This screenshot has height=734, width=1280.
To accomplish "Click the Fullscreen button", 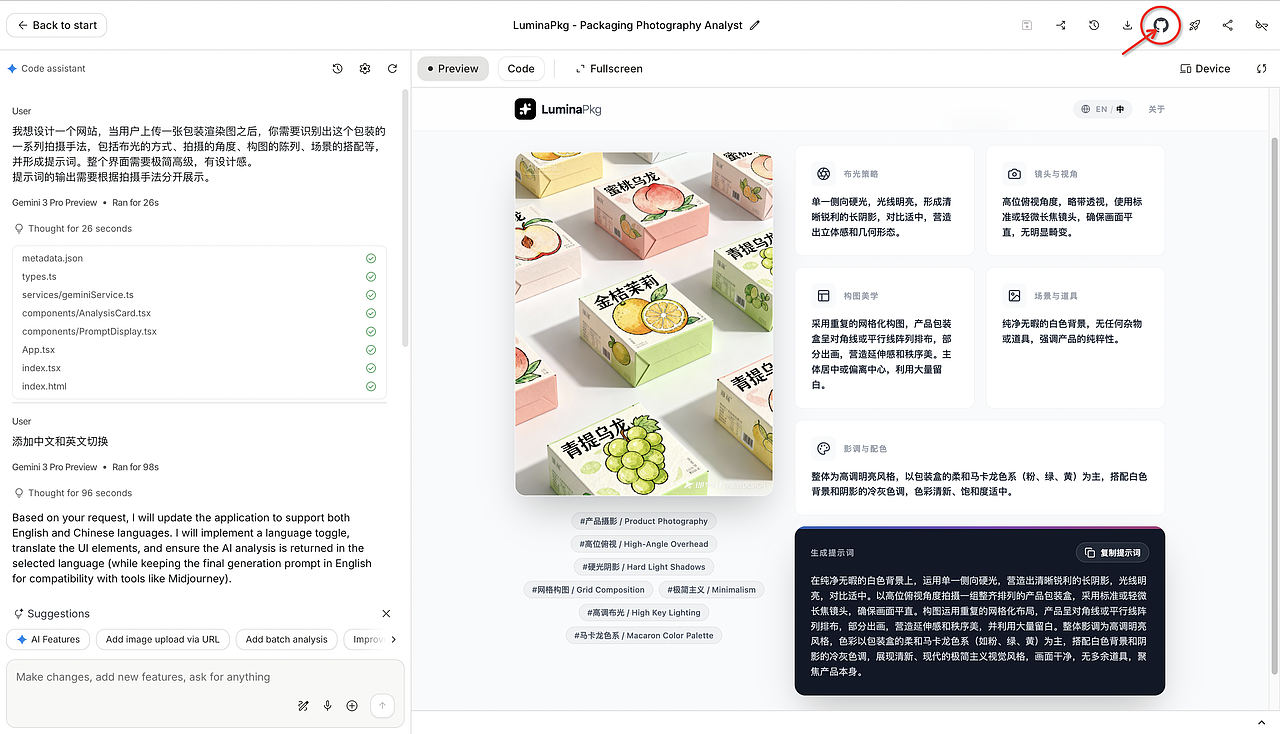I will pyautogui.click(x=608, y=68).
